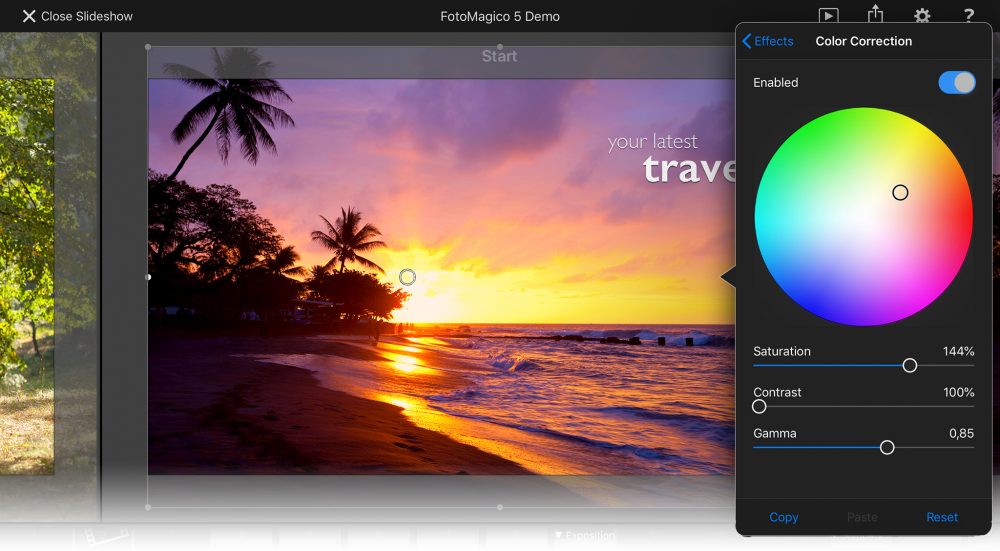The image size is (1000, 551).
Task: Click the Paste button in the effects panel
Action: coord(862,517)
